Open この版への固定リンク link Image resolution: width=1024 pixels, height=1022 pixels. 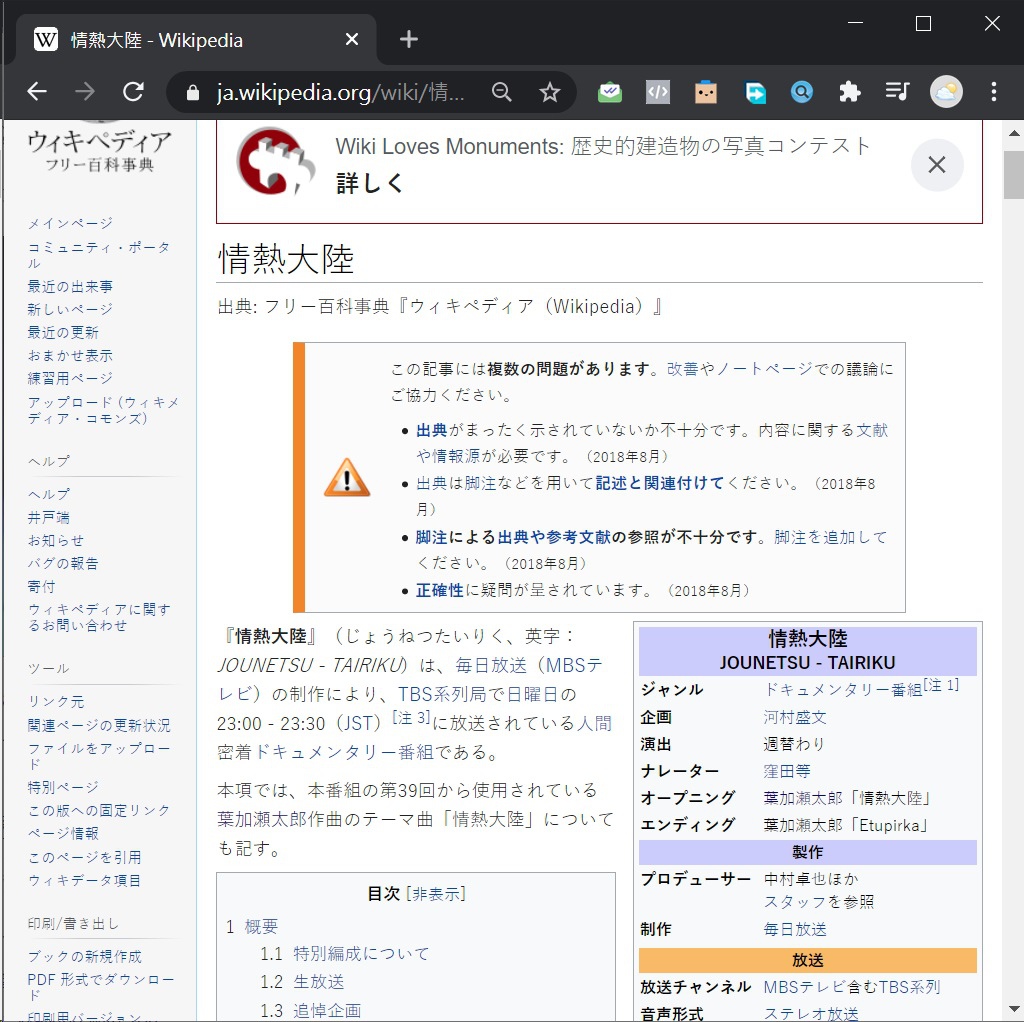coord(99,810)
